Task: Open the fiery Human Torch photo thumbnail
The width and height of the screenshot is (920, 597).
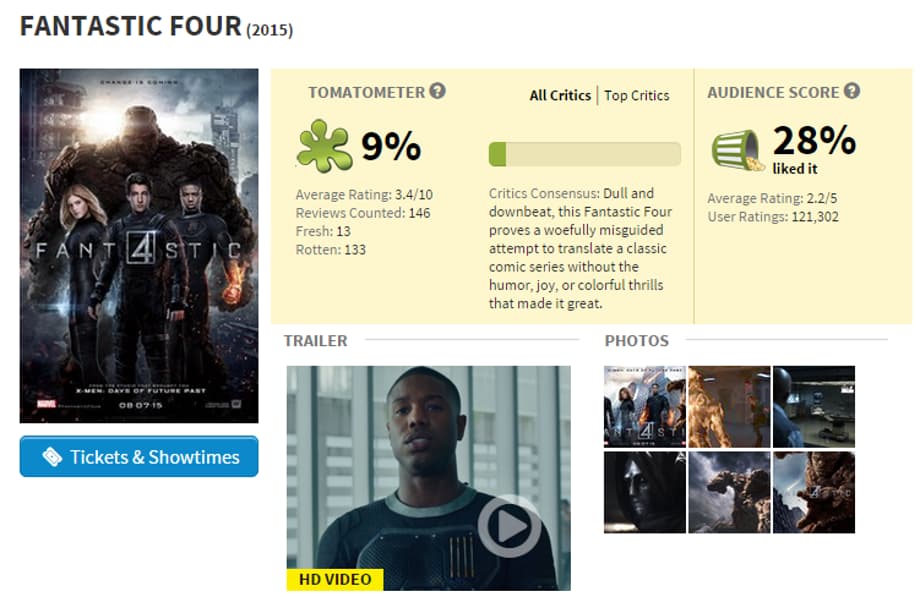Action: tap(729, 407)
